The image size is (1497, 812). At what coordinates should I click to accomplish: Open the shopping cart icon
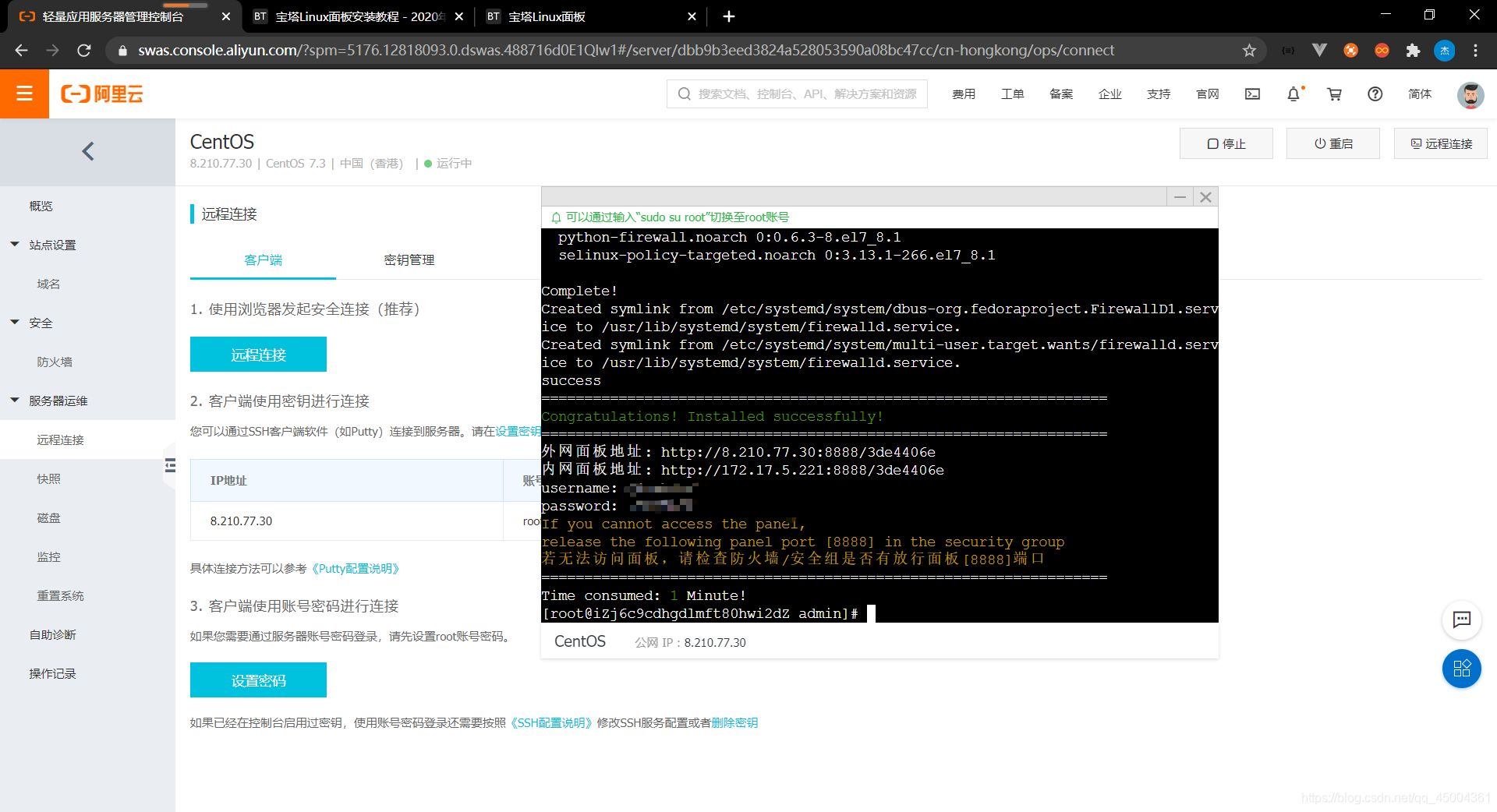1335,94
